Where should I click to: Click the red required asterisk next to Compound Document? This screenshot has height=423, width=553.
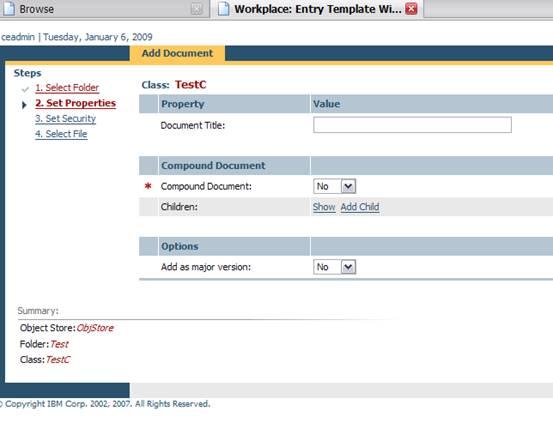pos(148,186)
